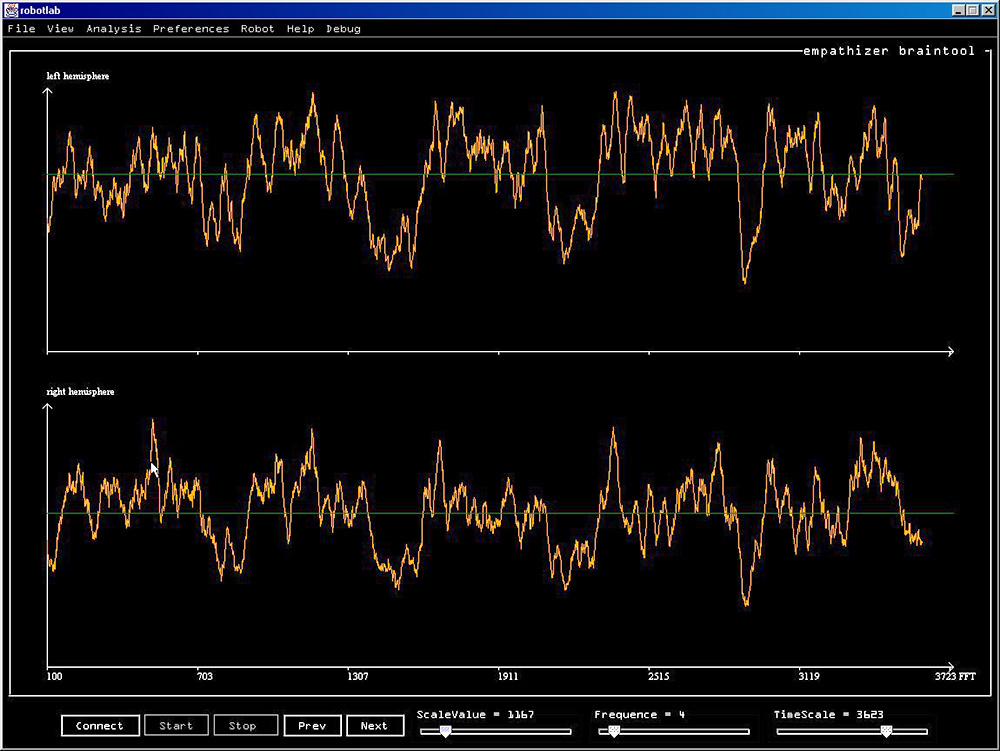
Task: Click the x-axis label '3723 FFT'
Action: coord(955,676)
